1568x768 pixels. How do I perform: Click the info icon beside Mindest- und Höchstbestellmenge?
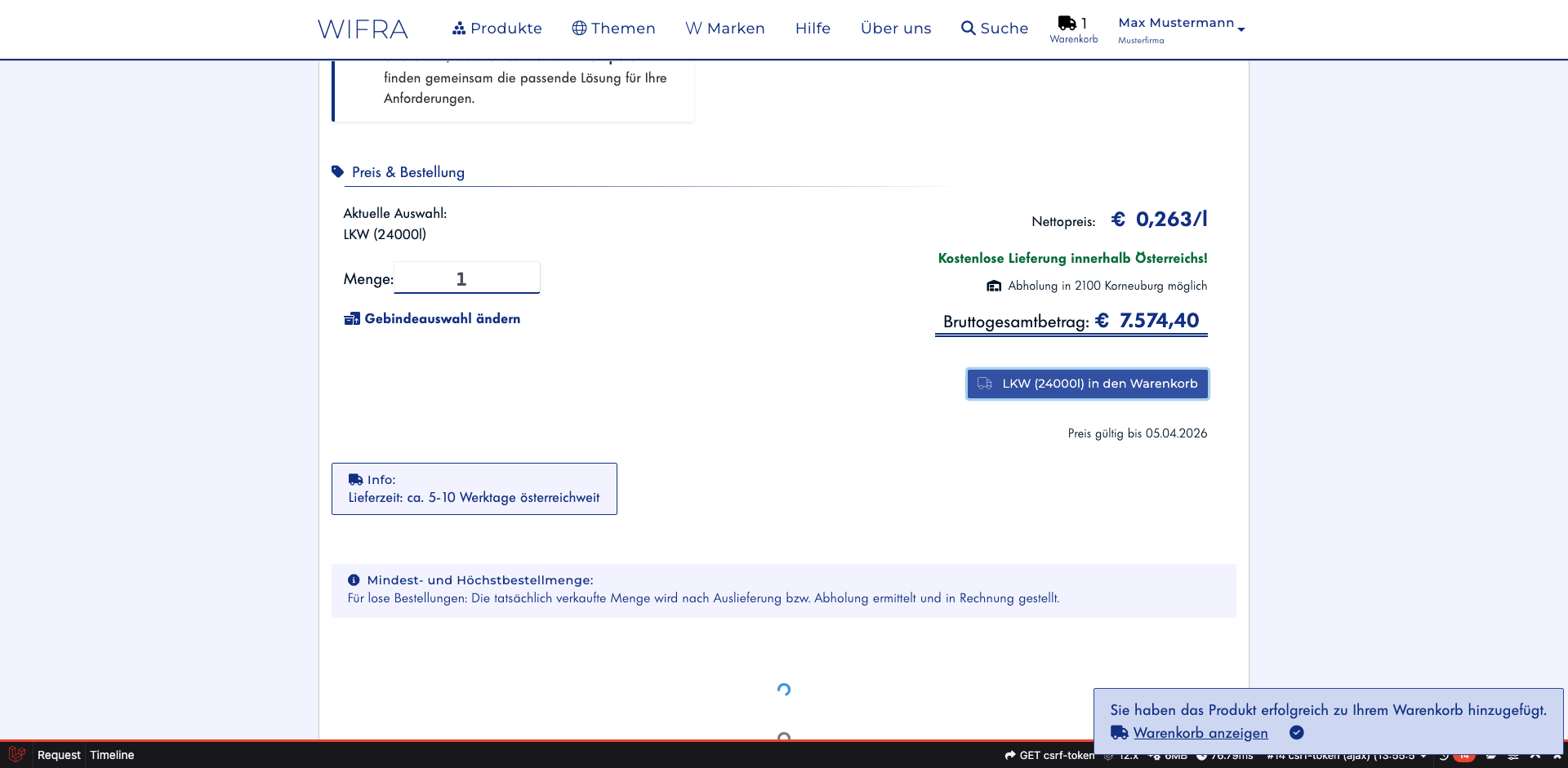pyautogui.click(x=354, y=580)
